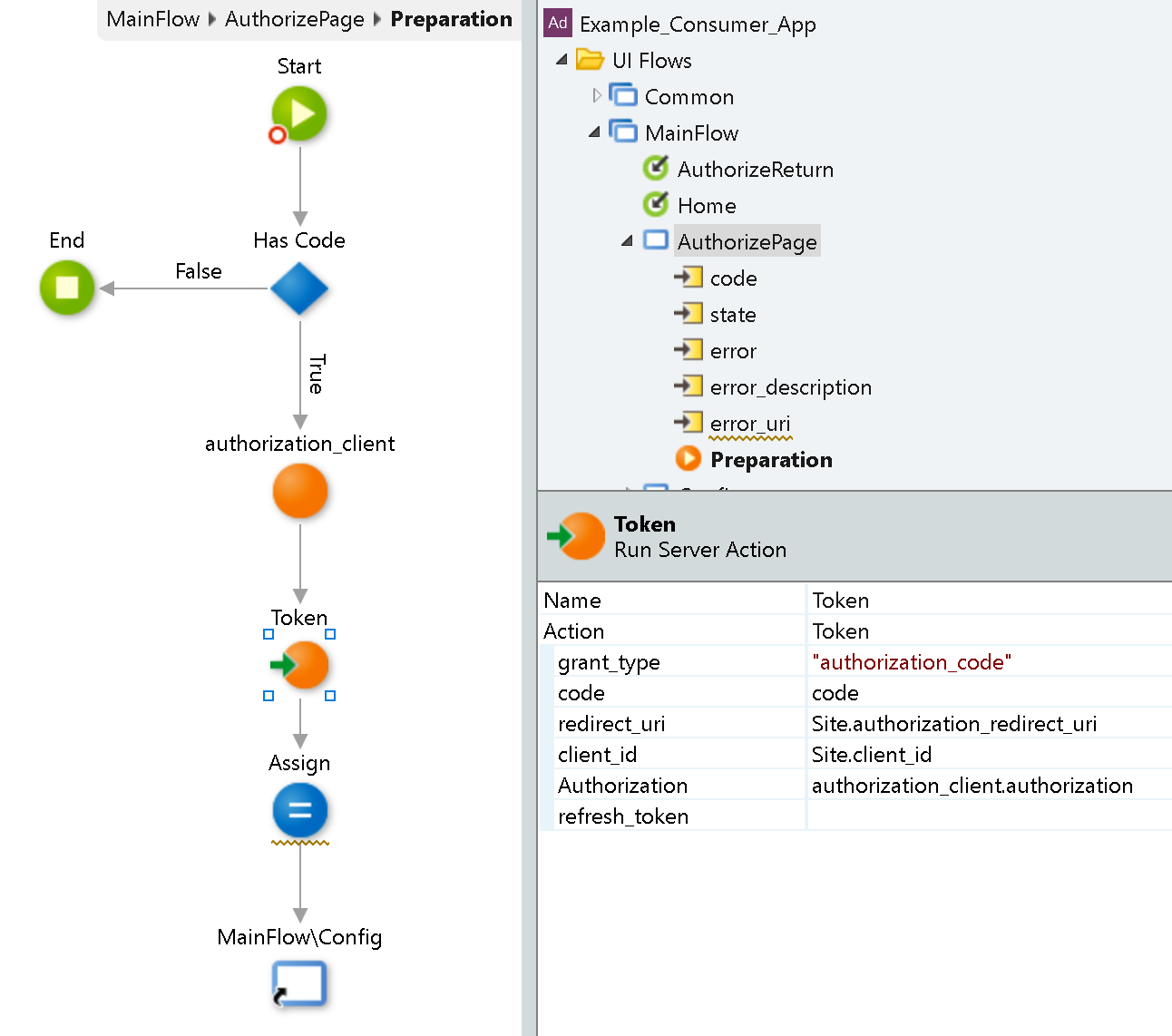The height and width of the screenshot is (1036, 1172).
Task: Select the state input parameter
Action: 689,313
